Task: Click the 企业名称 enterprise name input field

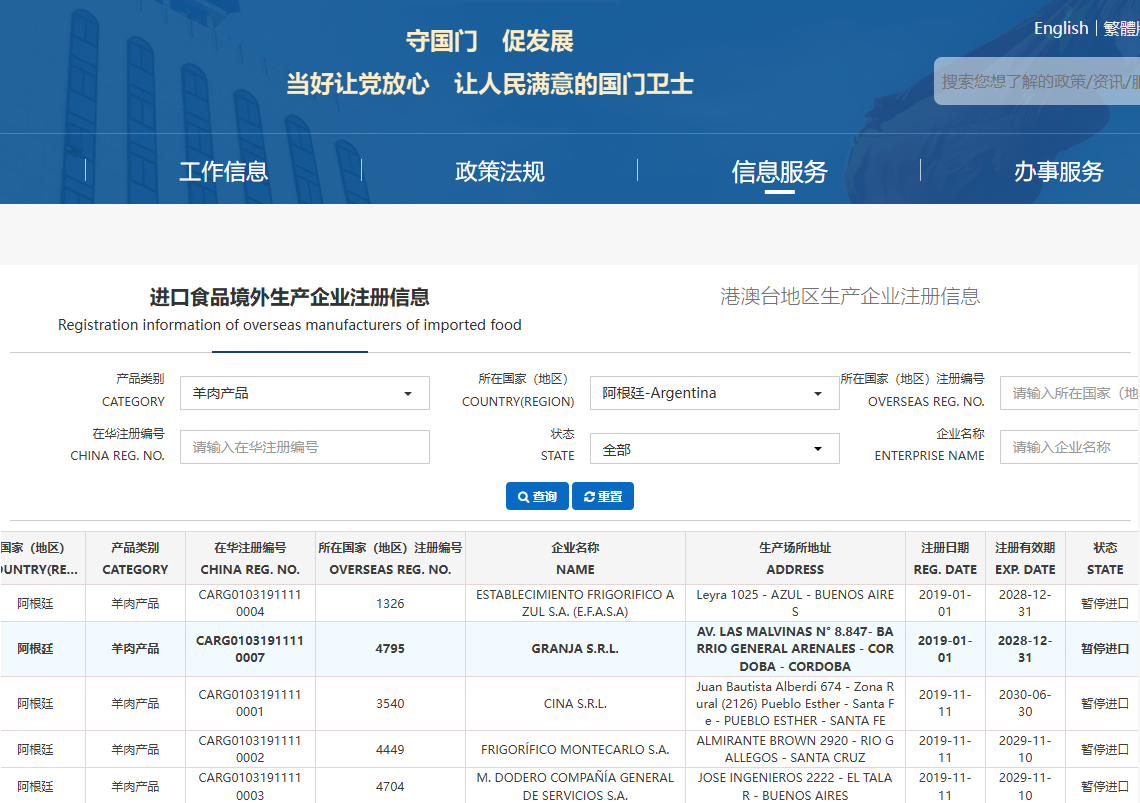Action: (x=1068, y=447)
